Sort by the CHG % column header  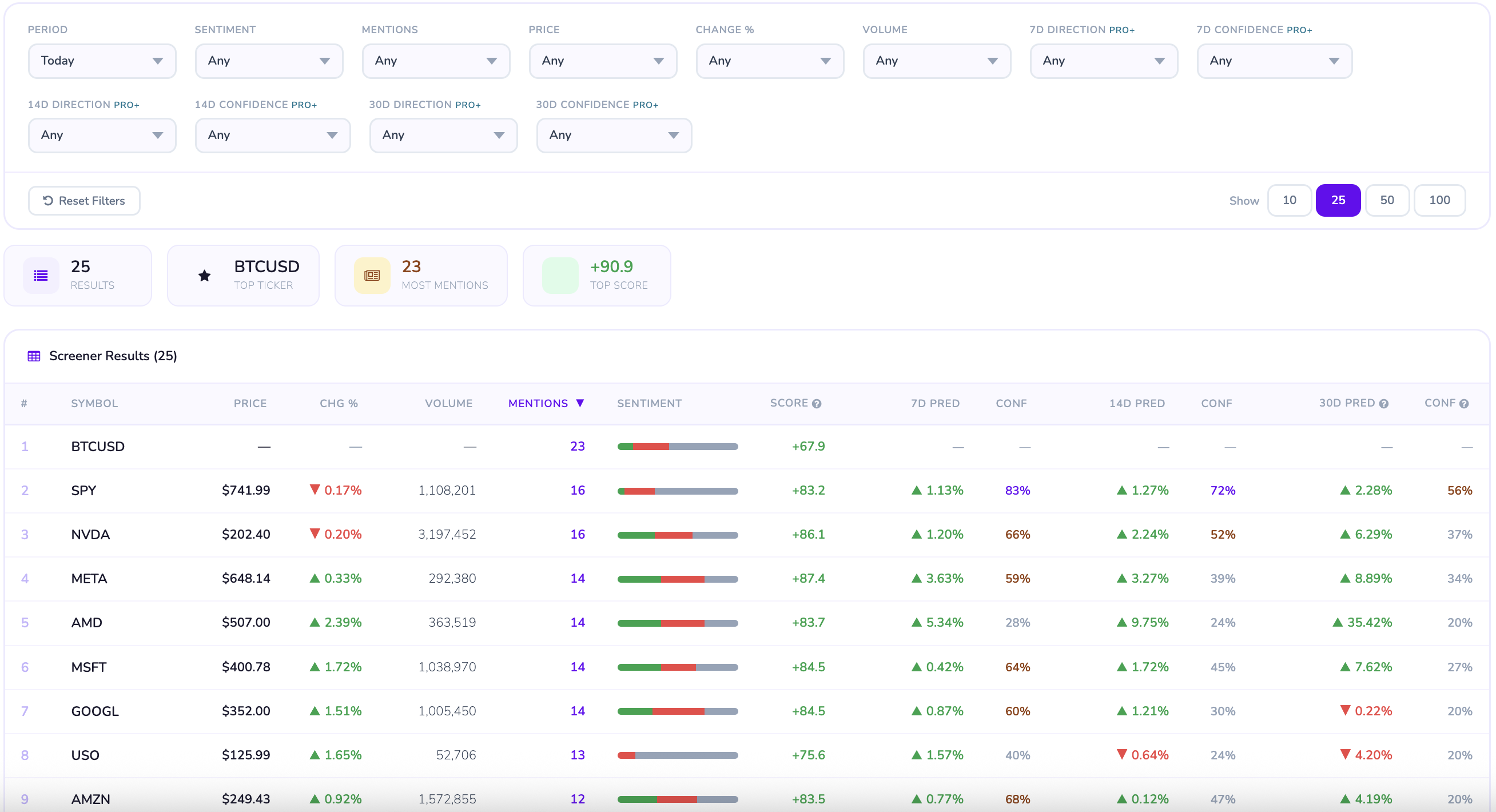click(339, 404)
